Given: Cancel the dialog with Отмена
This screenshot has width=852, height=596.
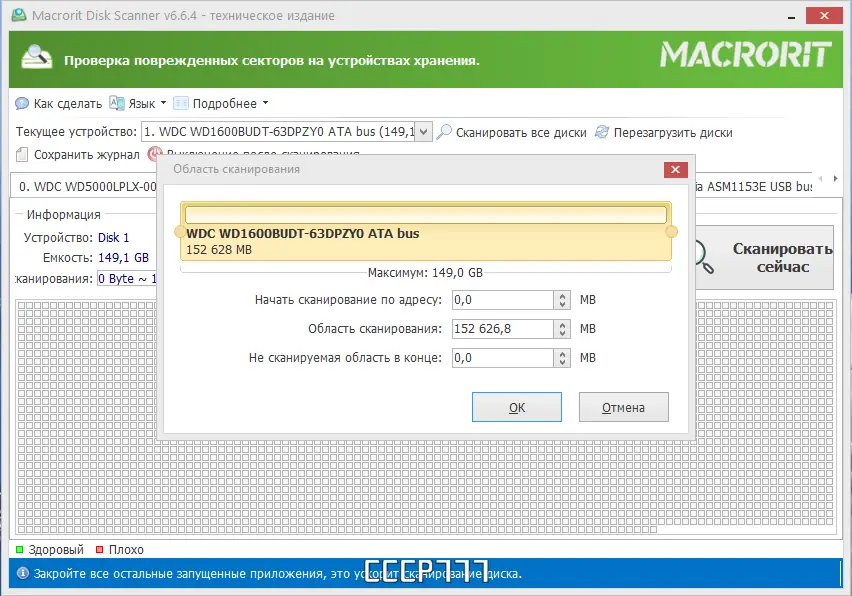Looking at the screenshot, I should click(x=624, y=407).
